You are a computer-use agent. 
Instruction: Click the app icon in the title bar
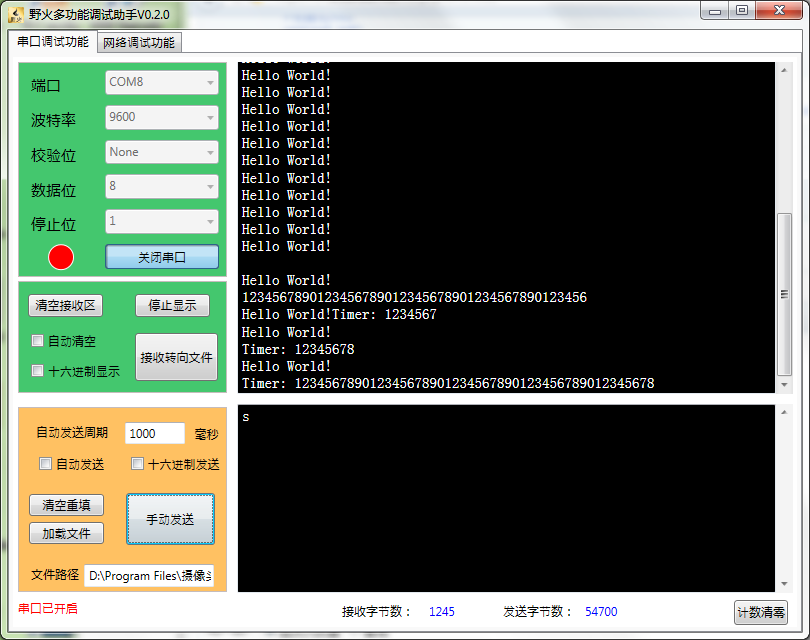pyautogui.click(x=15, y=14)
